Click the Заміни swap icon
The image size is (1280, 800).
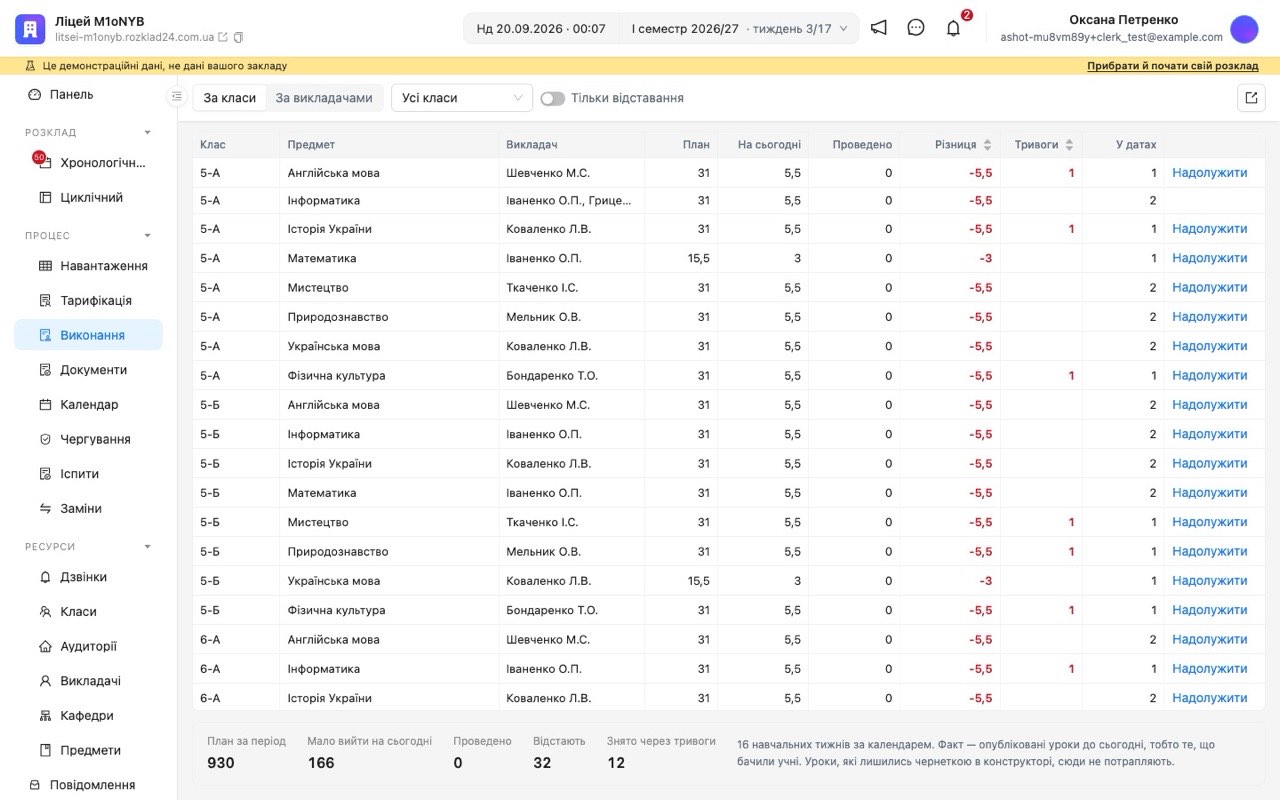point(45,508)
